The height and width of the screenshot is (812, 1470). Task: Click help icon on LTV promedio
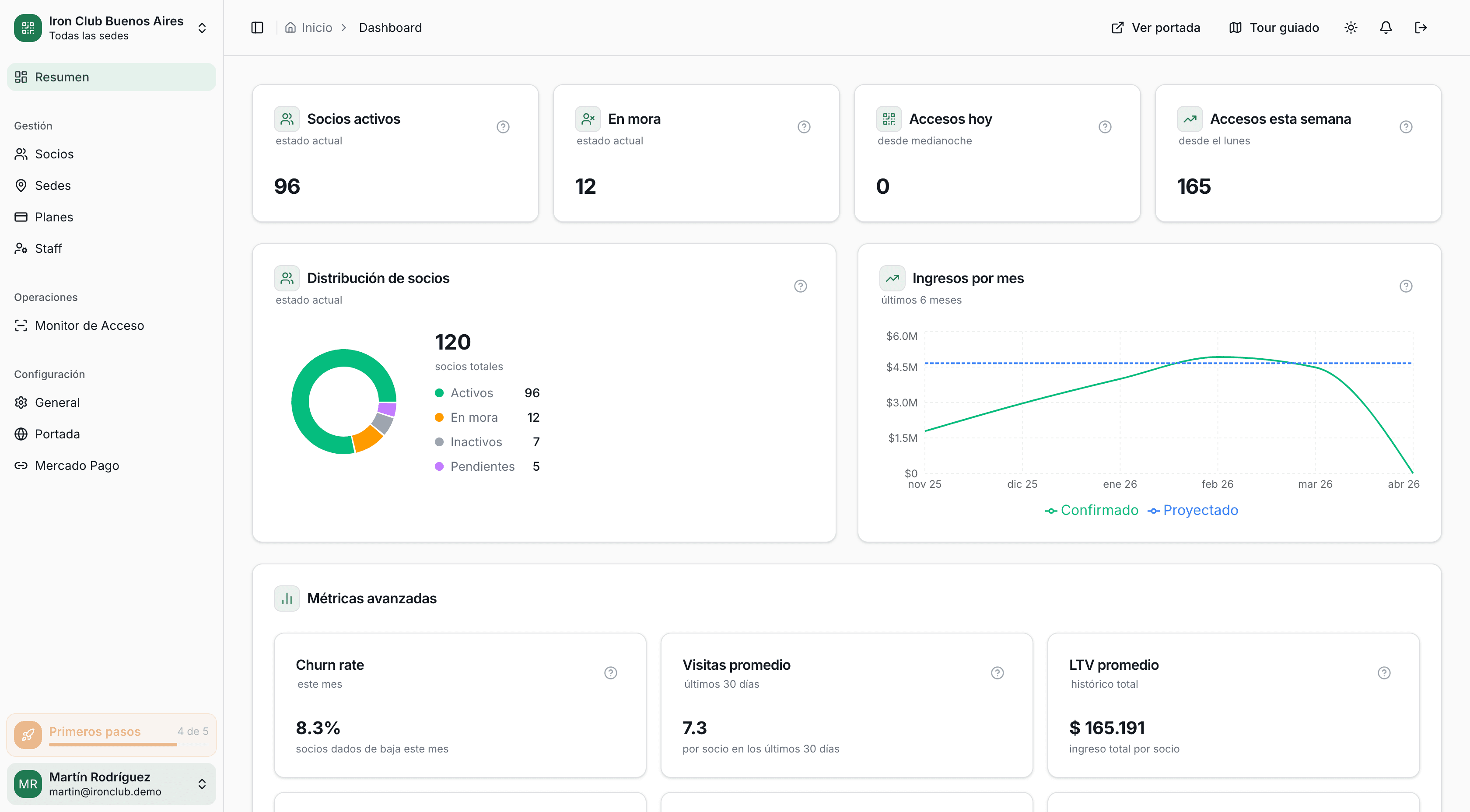tap(1384, 673)
